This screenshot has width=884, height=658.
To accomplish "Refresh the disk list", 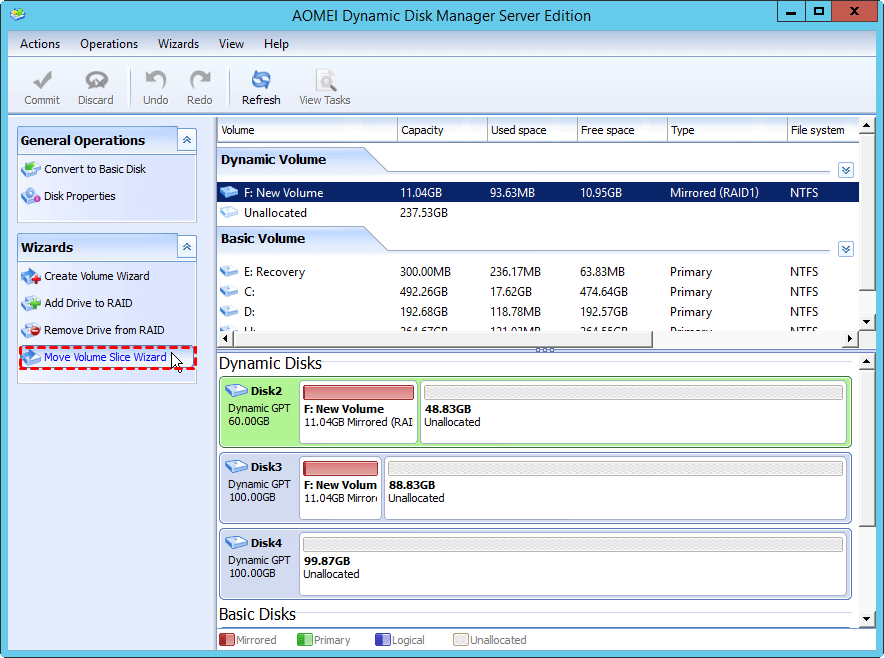I will coord(261,81).
